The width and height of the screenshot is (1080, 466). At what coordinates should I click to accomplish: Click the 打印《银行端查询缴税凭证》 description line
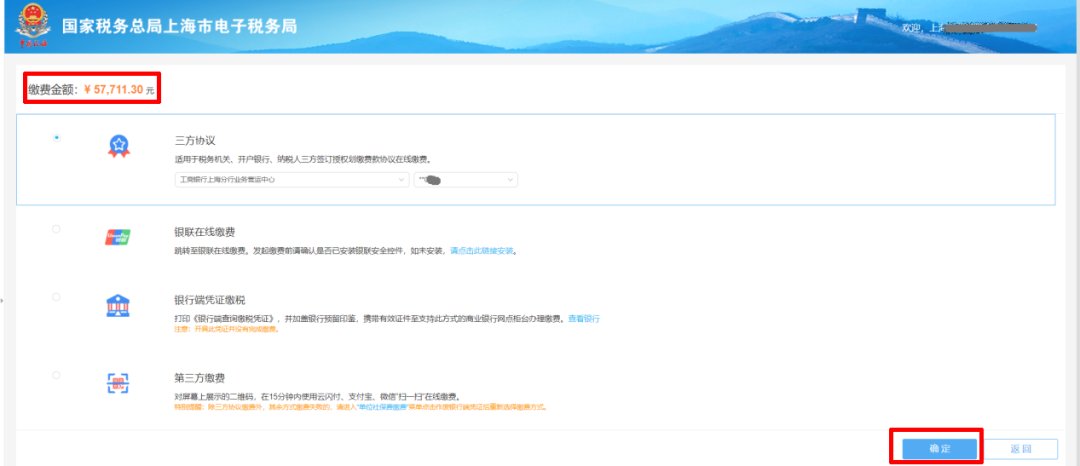pos(370,319)
